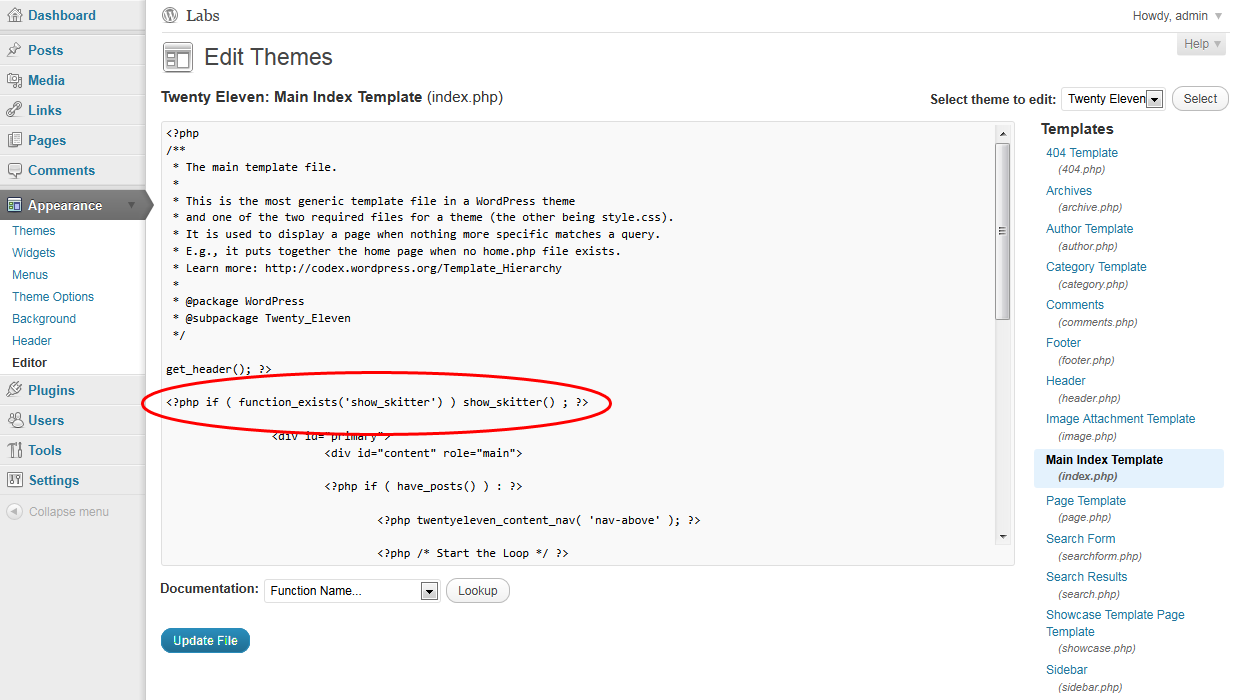Open the Footer template file
Image resolution: width=1245 pixels, height=700 pixels.
pyautogui.click(x=1064, y=343)
